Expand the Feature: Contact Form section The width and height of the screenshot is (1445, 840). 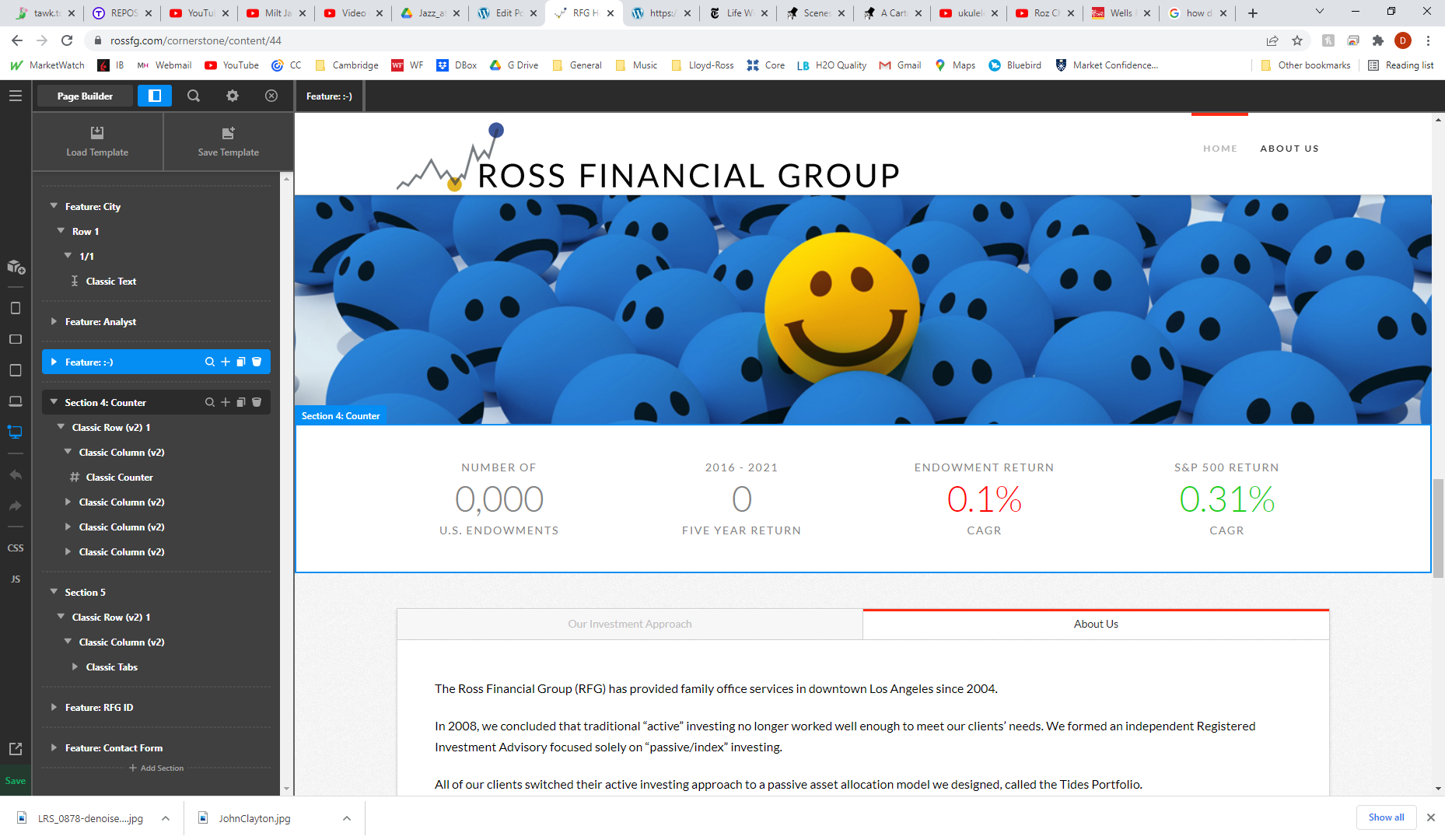click(x=54, y=747)
